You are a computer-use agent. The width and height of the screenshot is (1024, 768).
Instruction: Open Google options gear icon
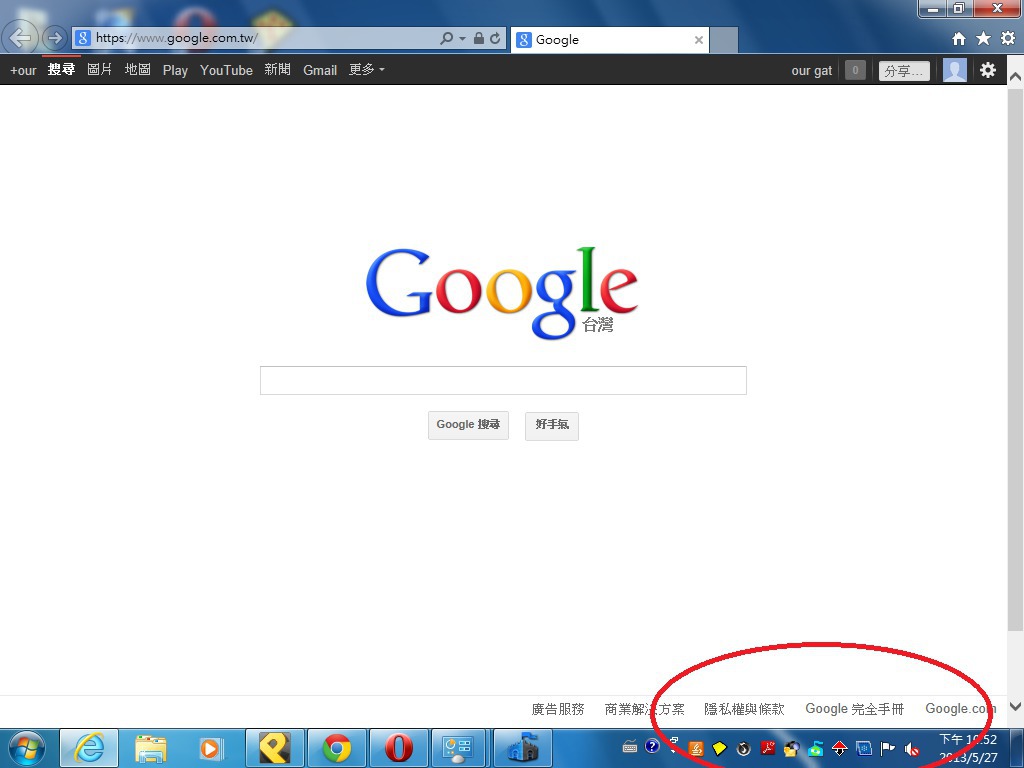coord(988,70)
